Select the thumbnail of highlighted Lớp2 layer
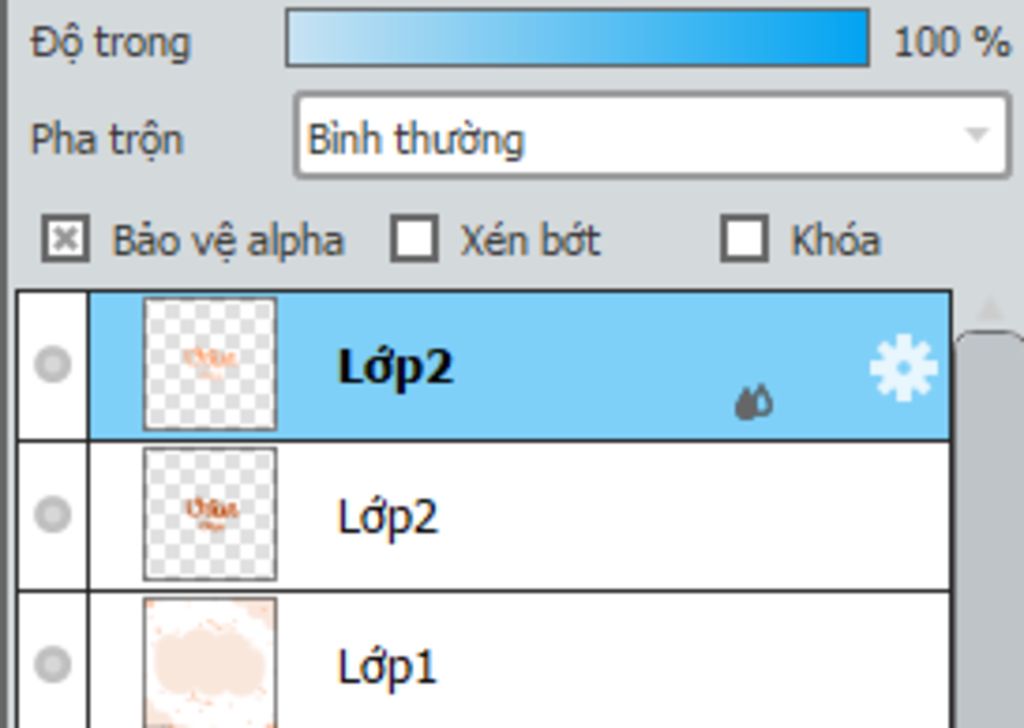 [210, 364]
